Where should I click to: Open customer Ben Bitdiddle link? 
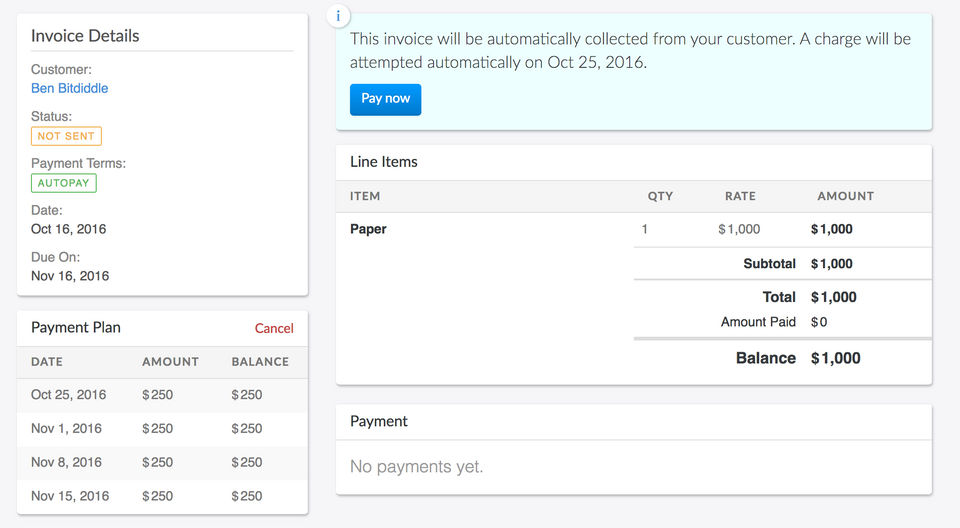tap(69, 88)
